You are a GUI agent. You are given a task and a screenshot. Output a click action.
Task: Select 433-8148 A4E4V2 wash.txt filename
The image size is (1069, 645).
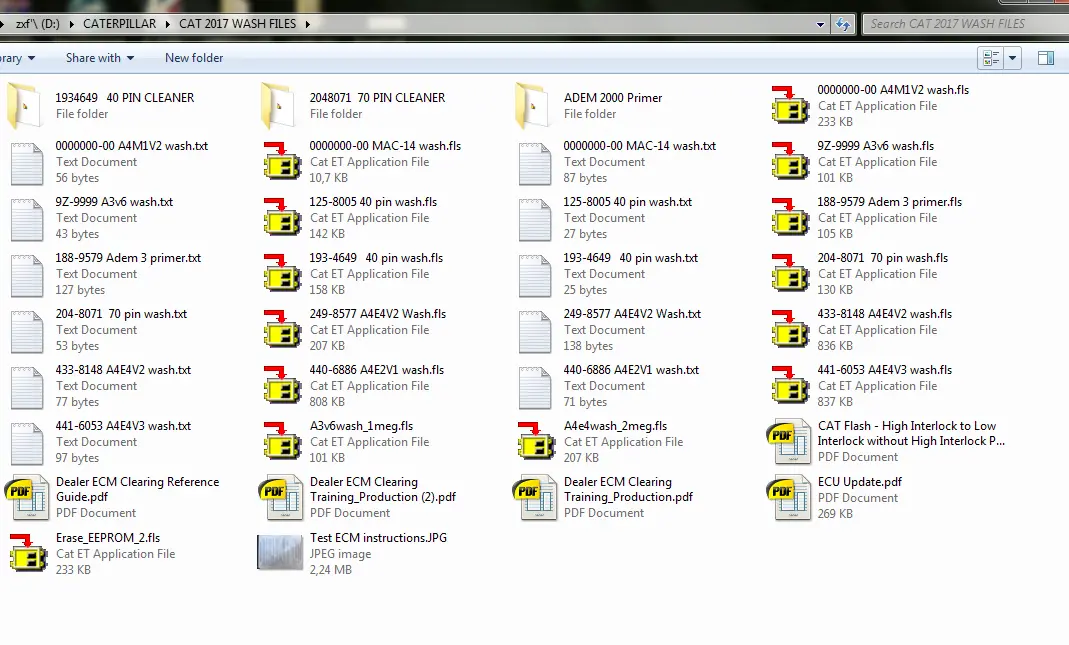(123, 370)
